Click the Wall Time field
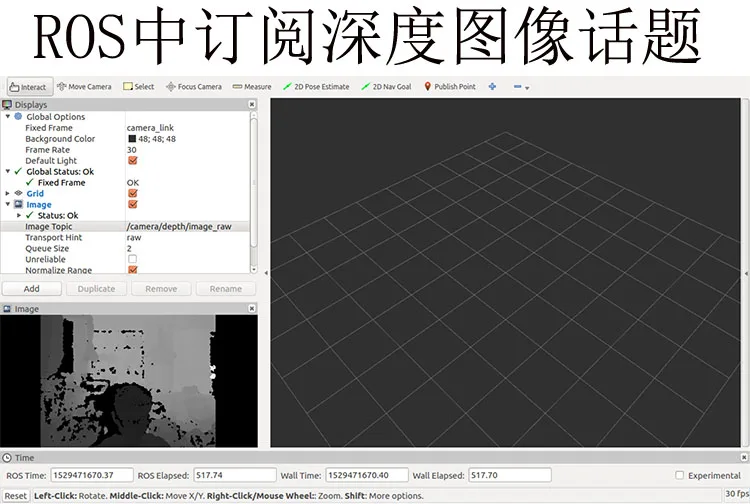Screen dimensions: 750x504 (x=367, y=475)
